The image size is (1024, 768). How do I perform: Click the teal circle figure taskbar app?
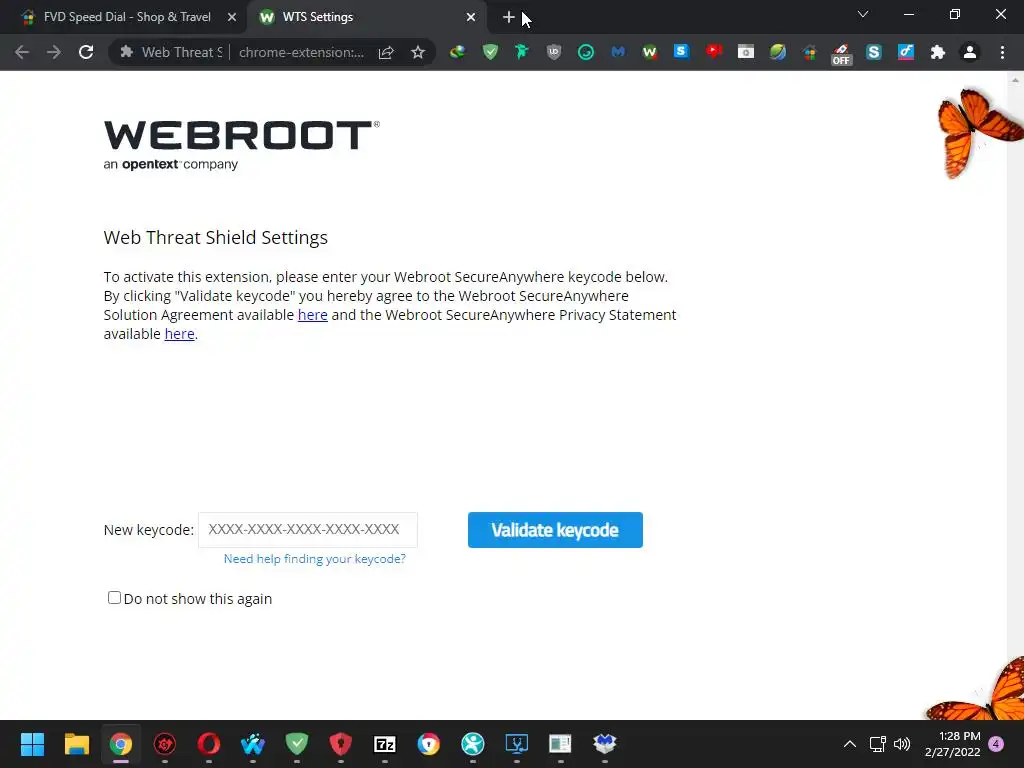click(x=473, y=744)
